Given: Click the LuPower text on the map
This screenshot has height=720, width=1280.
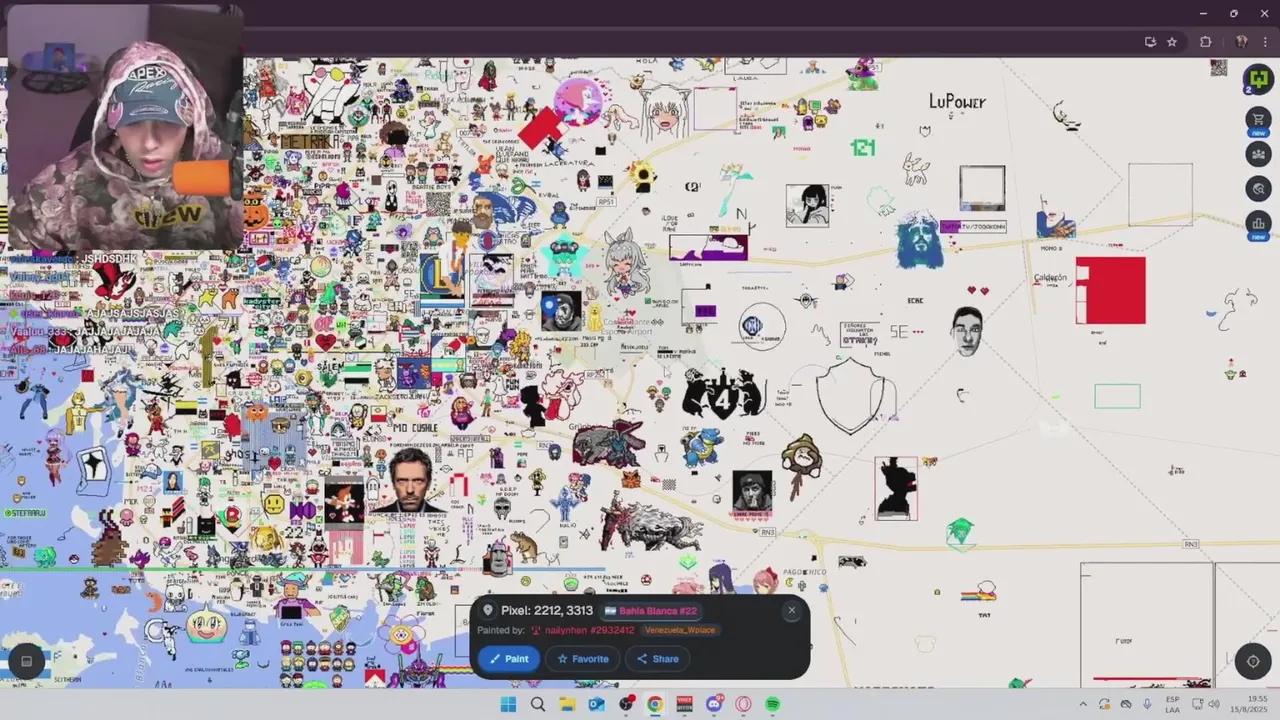Looking at the screenshot, I should click(x=957, y=101).
